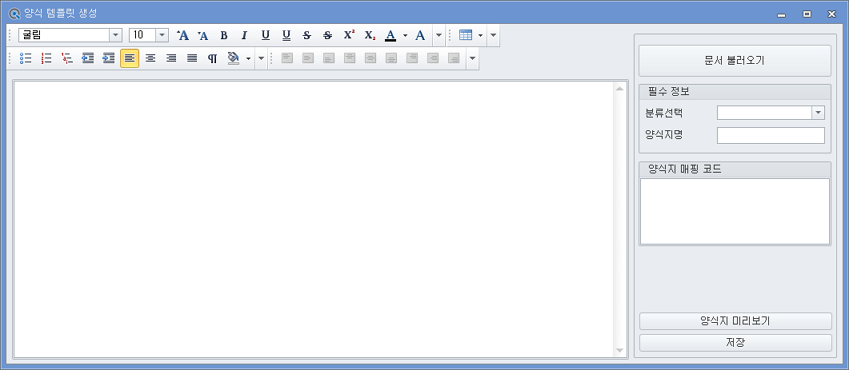The image size is (849, 370).
Task: Click inside the blank document editing area
Action: 314,219
